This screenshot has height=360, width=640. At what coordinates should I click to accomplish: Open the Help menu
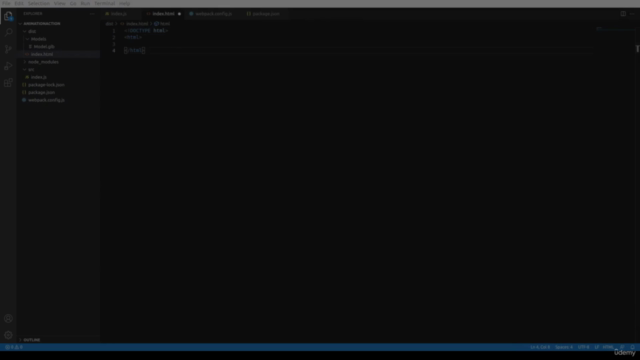pos(124,3)
